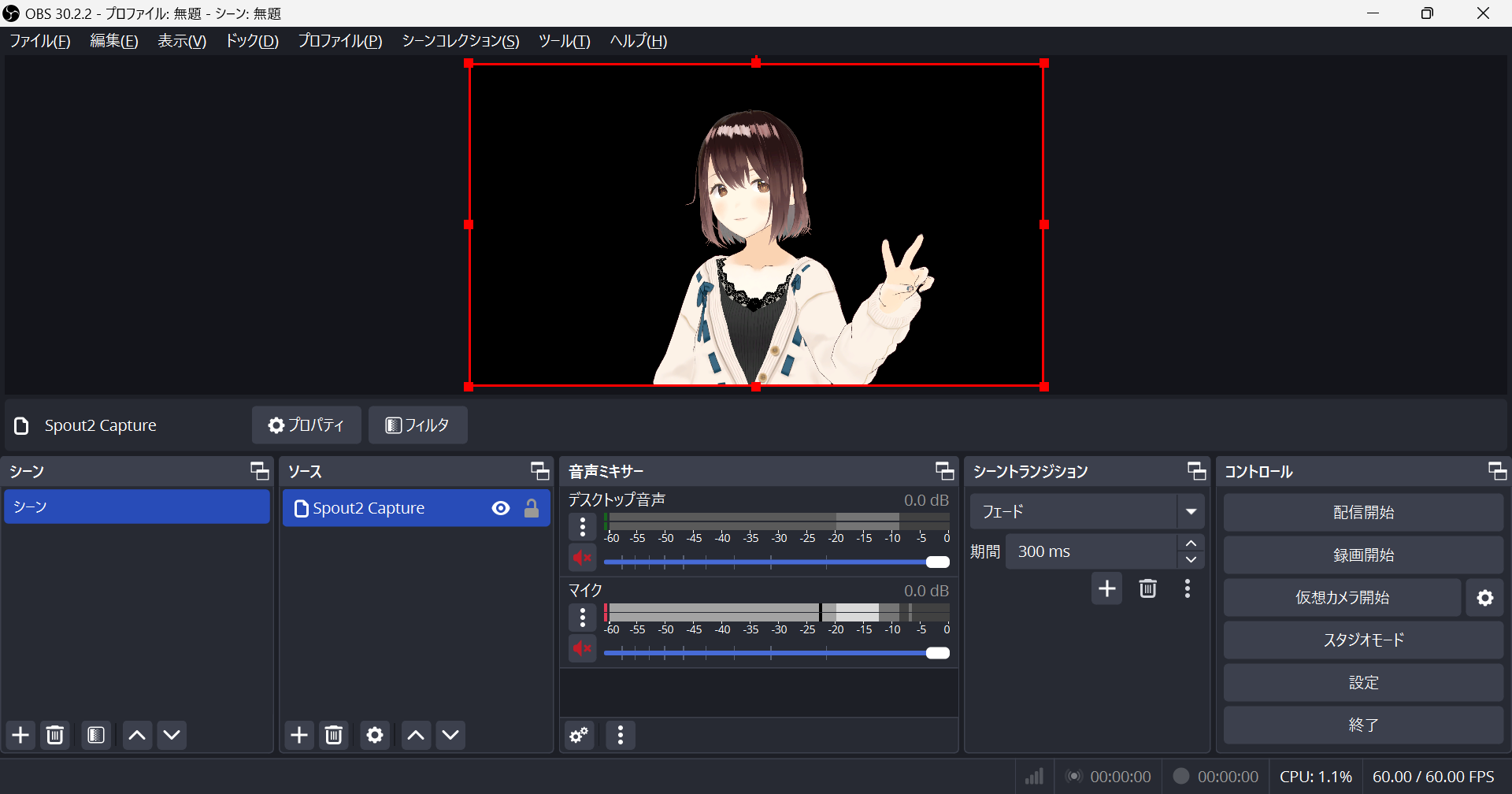Viewport: 1512px width, 794px height.
Task: Add a new scene with plus icon
Action: tap(20, 735)
